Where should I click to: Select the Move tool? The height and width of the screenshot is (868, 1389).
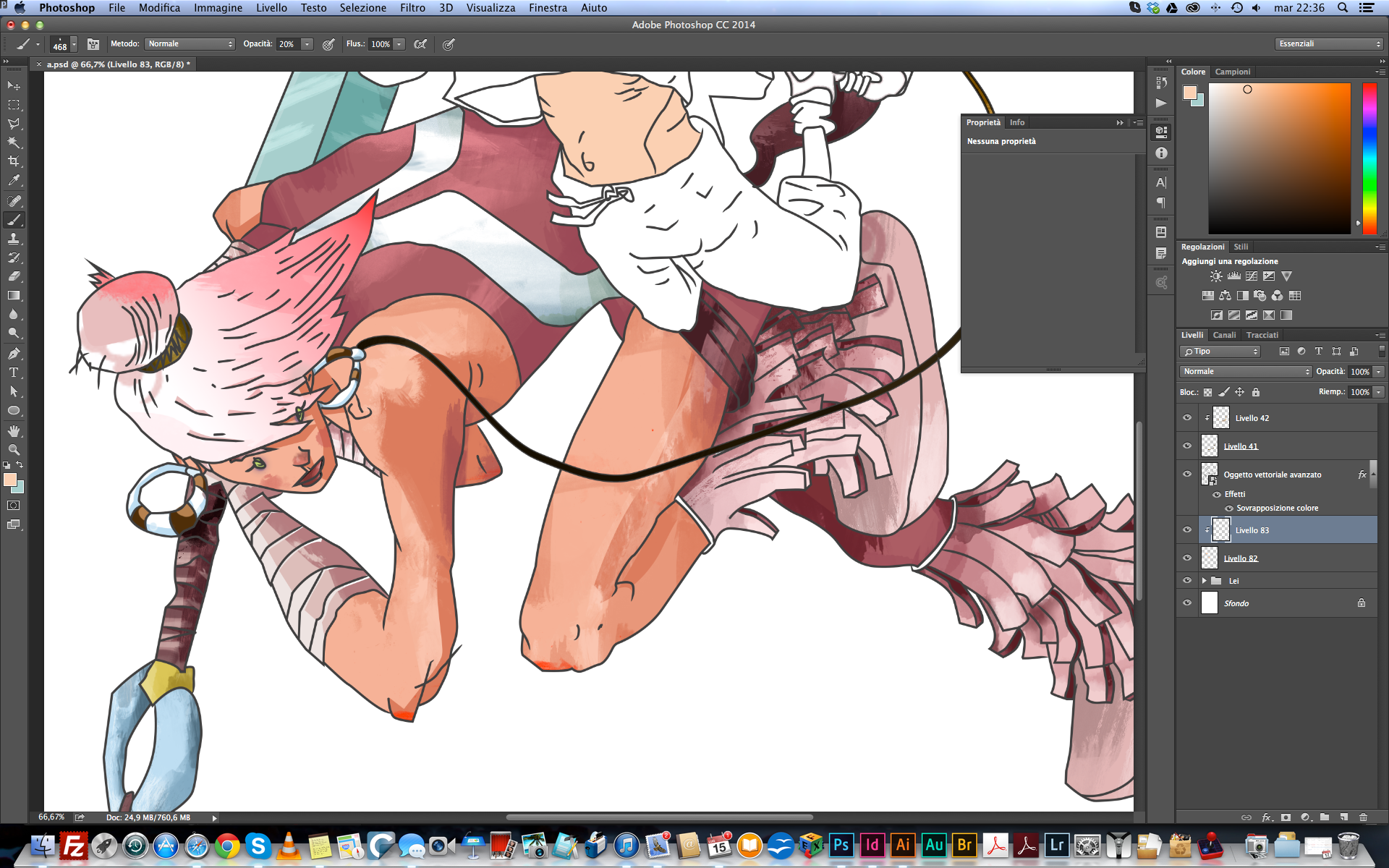pyautogui.click(x=14, y=85)
